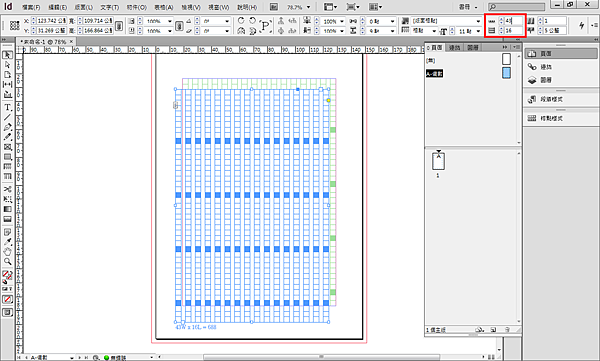Click the X position input field
Viewport: 600px width, 361px height.
click(52, 21)
